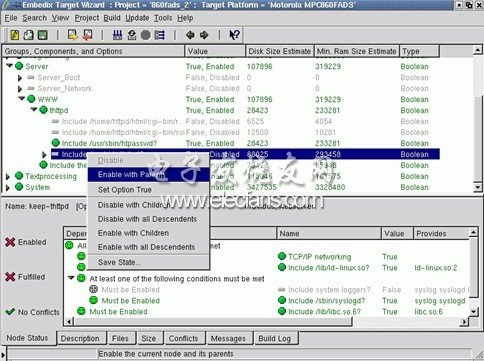This screenshot has height=361, width=484.
Task: Switch to the Messages tab
Action: [x=228, y=338]
